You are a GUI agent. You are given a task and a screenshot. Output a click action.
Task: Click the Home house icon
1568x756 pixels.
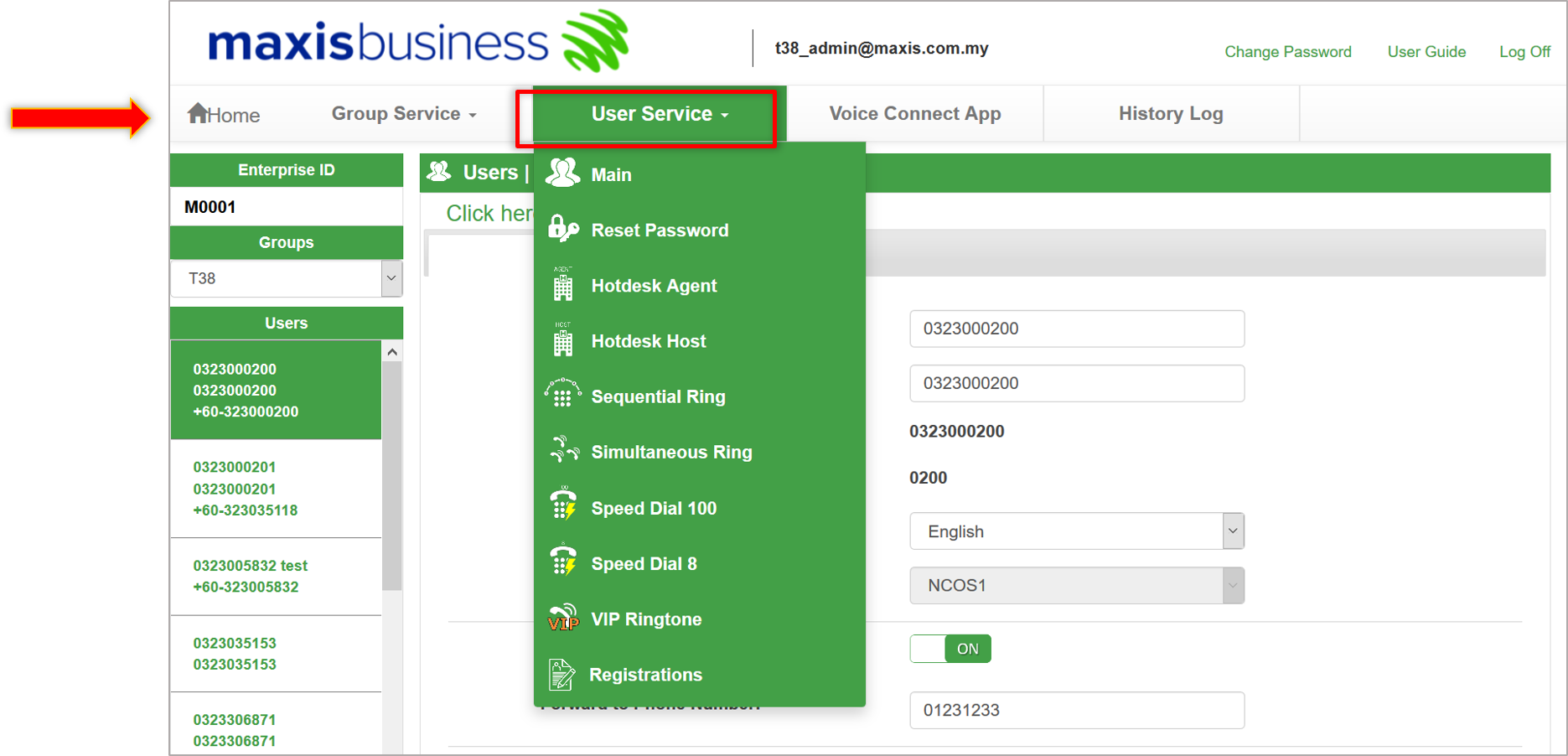tap(198, 113)
